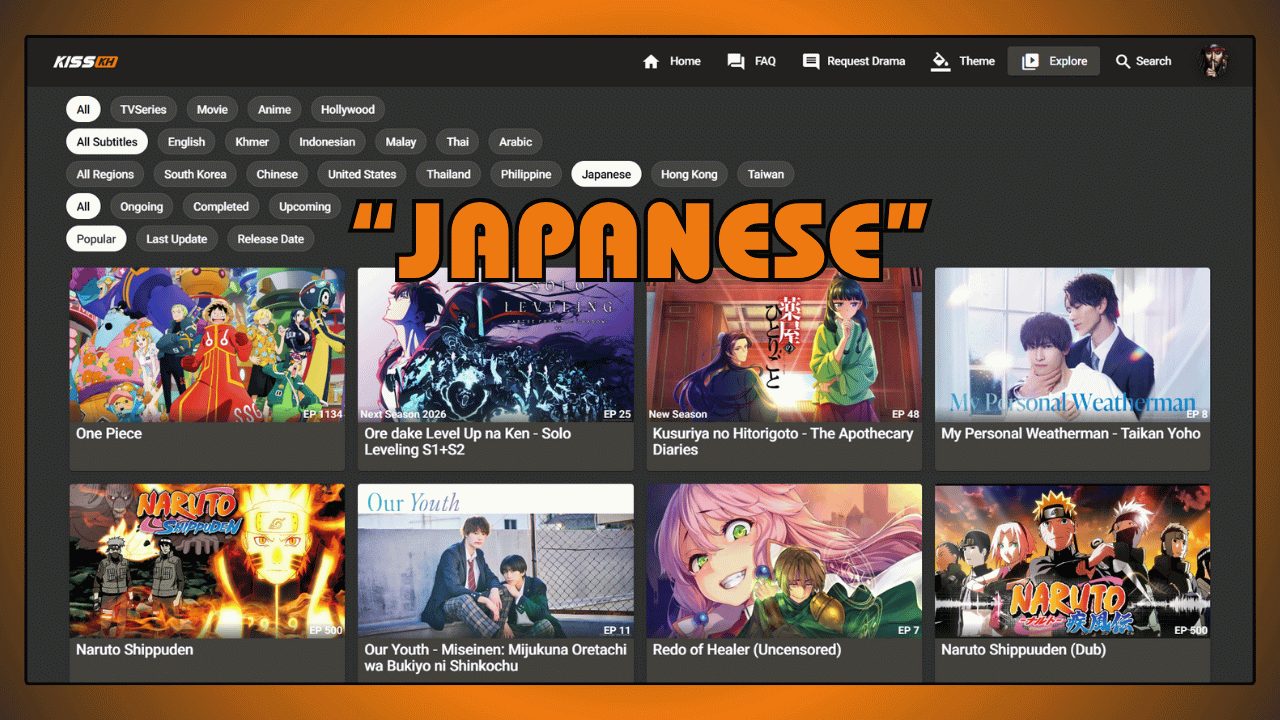
Task: Choose the South Korea region
Action: coord(194,174)
